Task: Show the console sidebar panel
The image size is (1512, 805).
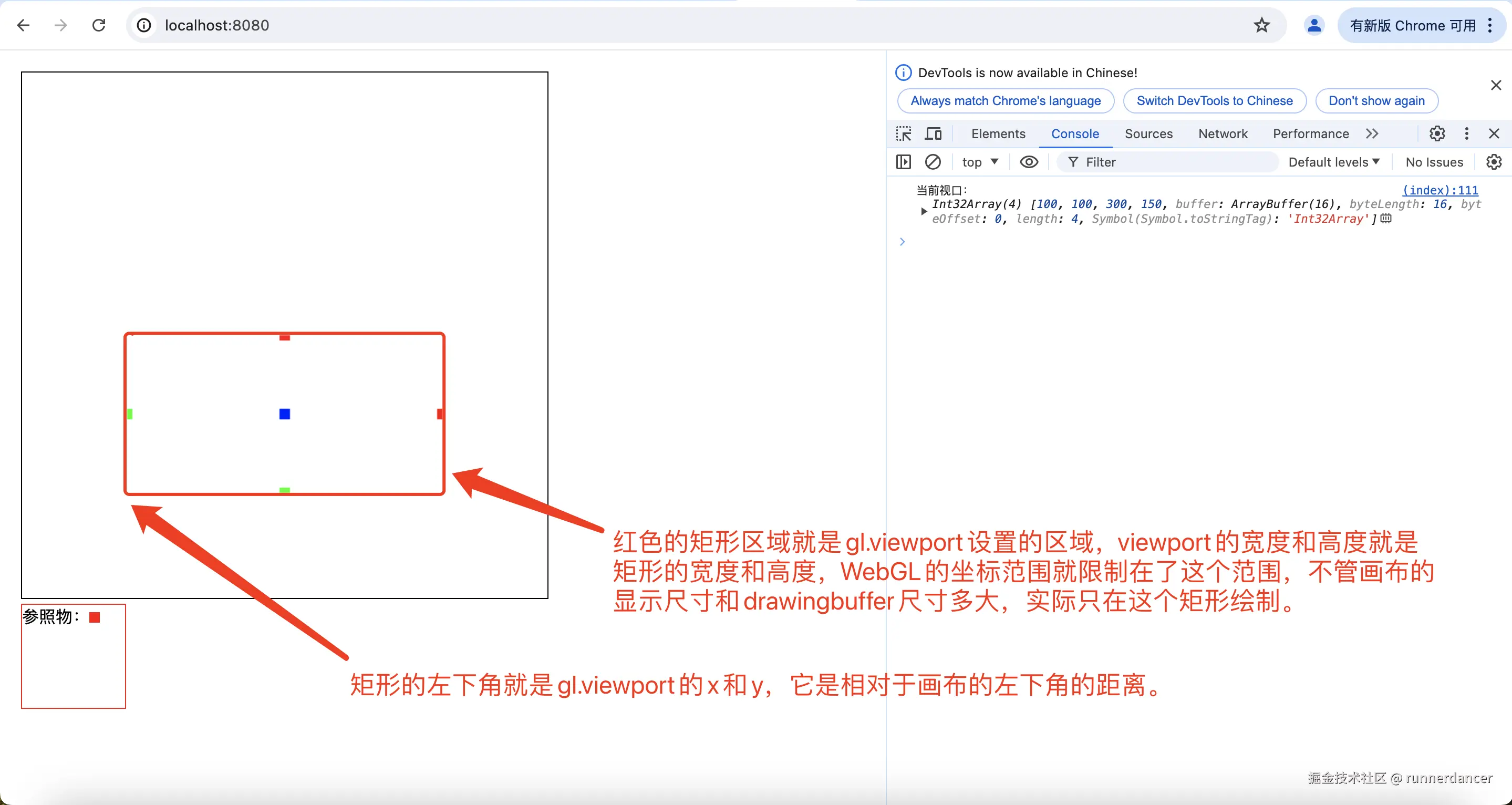Action: (904, 162)
